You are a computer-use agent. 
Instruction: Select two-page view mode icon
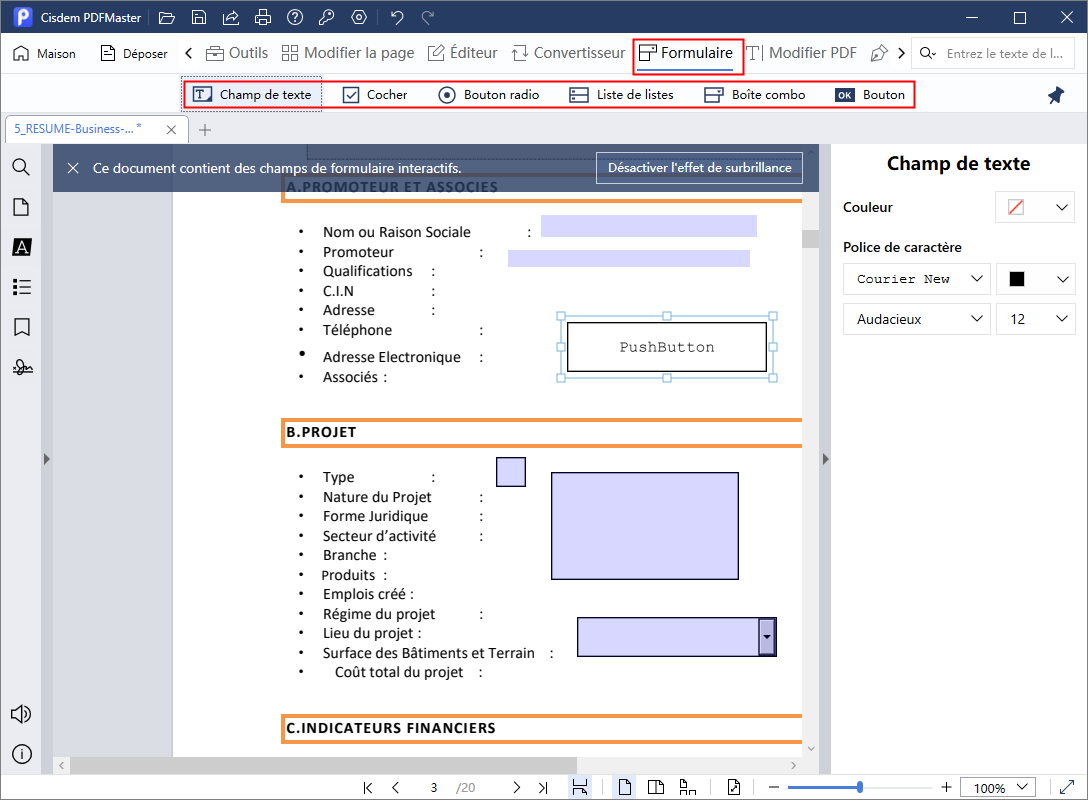[656, 787]
